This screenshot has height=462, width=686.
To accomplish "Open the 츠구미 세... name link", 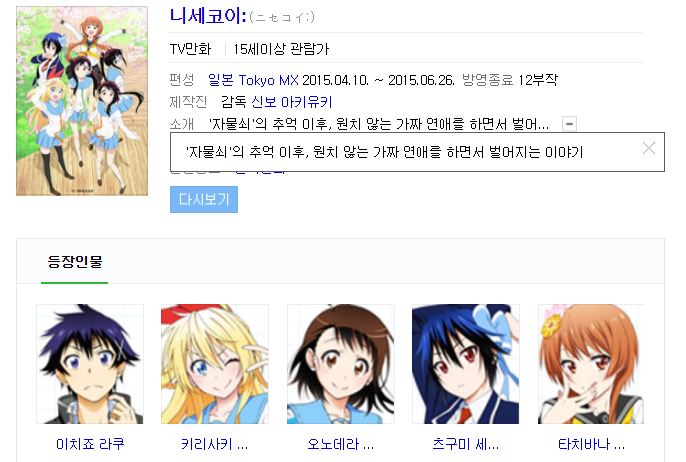I will pyautogui.click(x=466, y=444).
